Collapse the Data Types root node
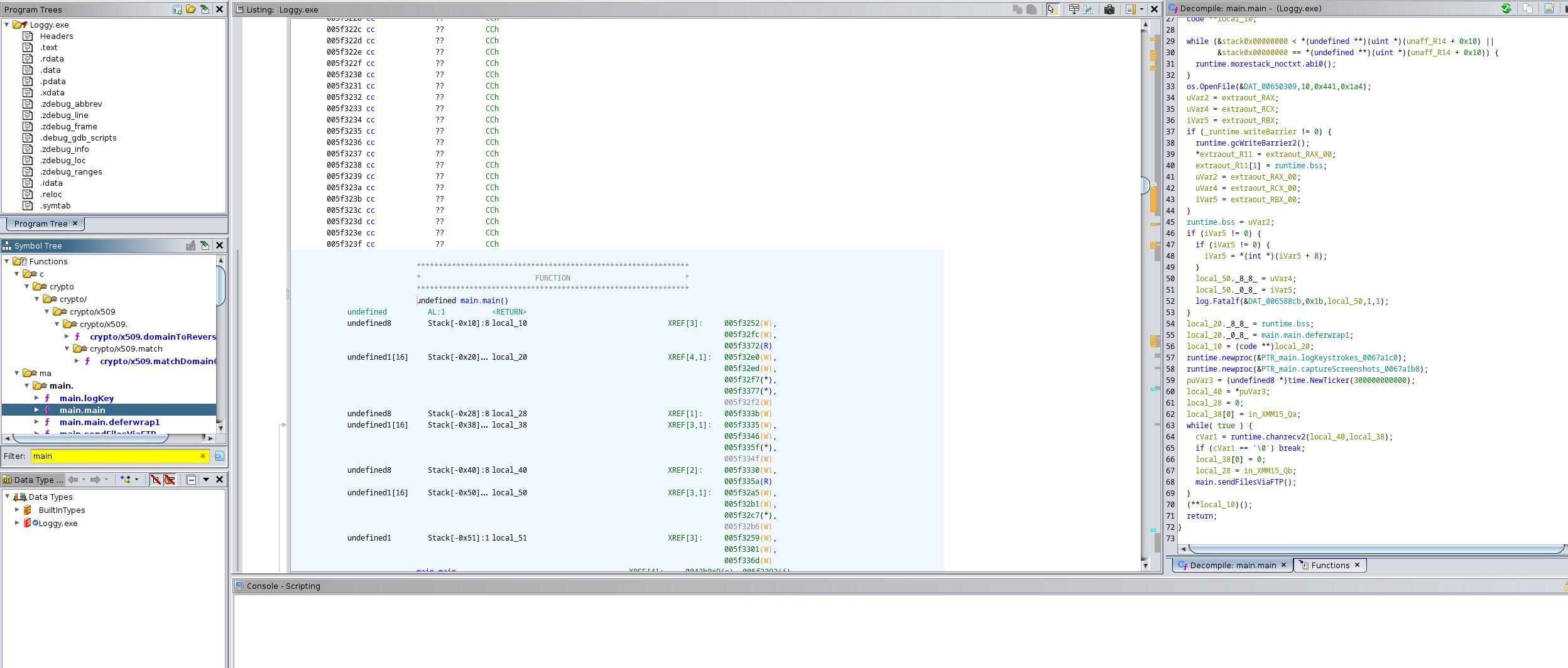The height and width of the screenshot is (668, 1568). [7, 497]
